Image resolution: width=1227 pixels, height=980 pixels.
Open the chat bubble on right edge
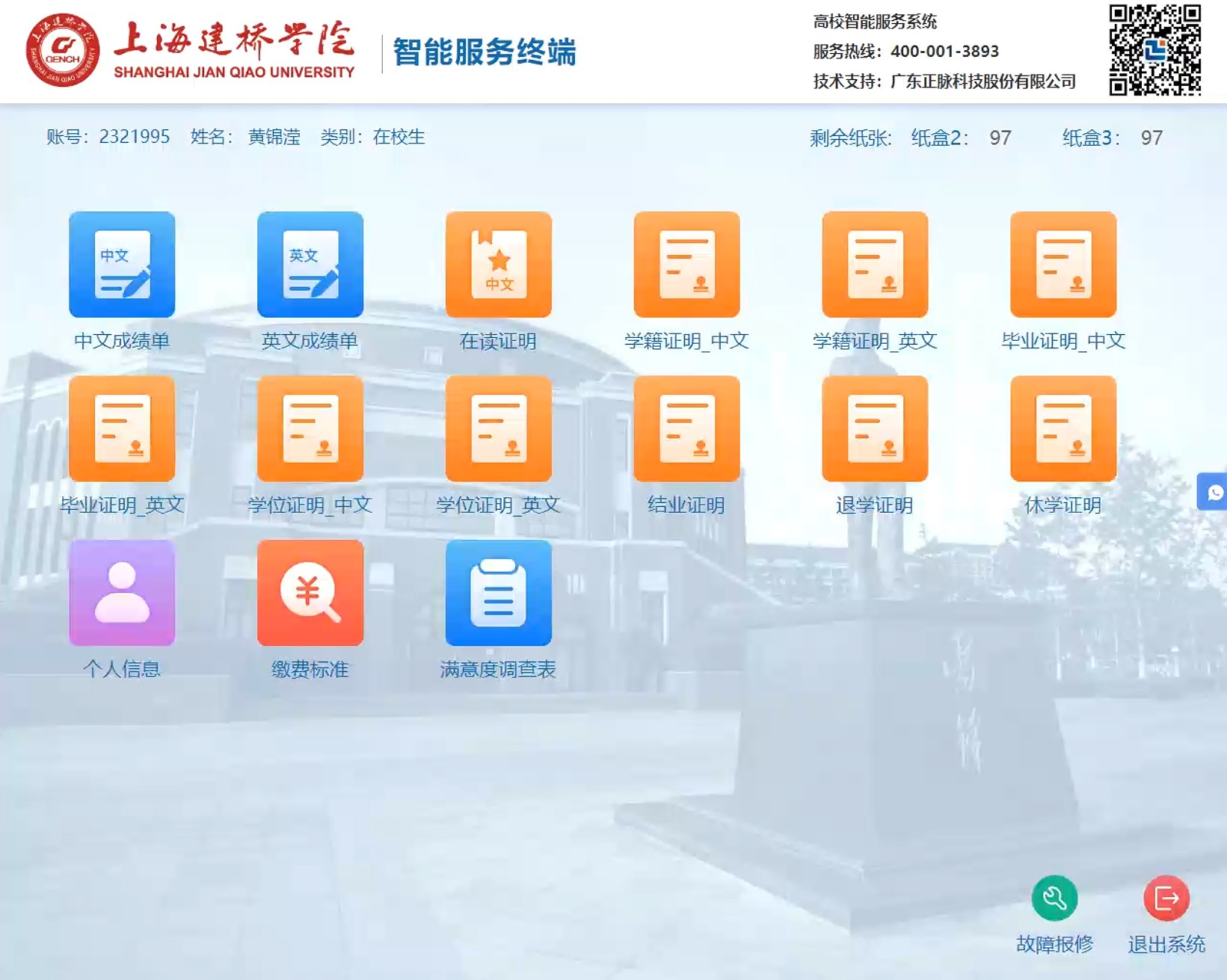click(1214, 492)
